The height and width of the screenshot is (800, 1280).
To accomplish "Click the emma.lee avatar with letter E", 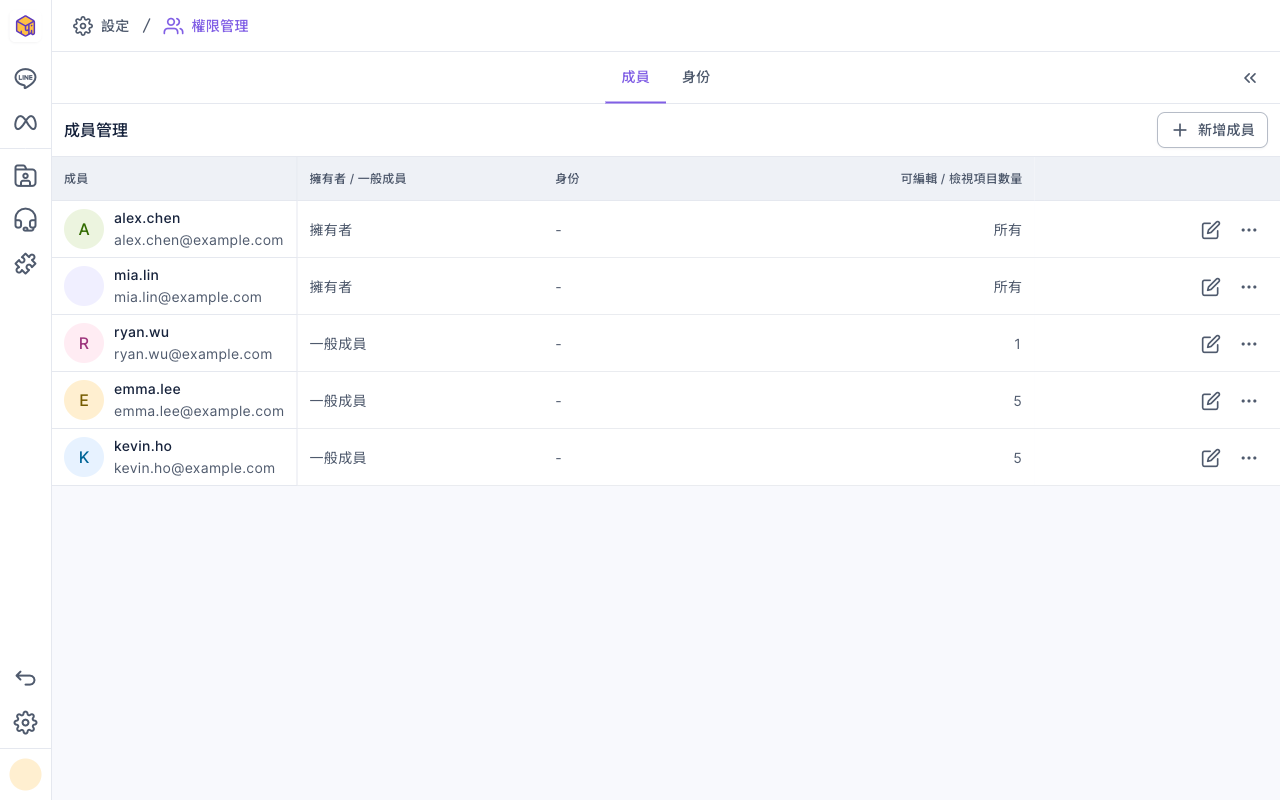I will [84, 400].
